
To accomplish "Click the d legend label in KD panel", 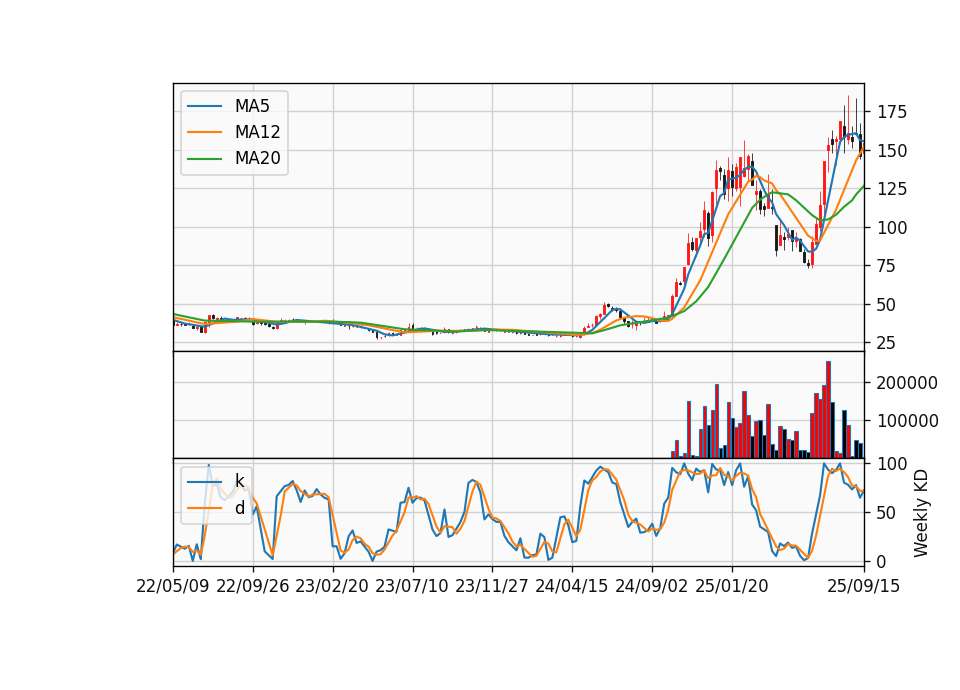I will pos(239,508).
